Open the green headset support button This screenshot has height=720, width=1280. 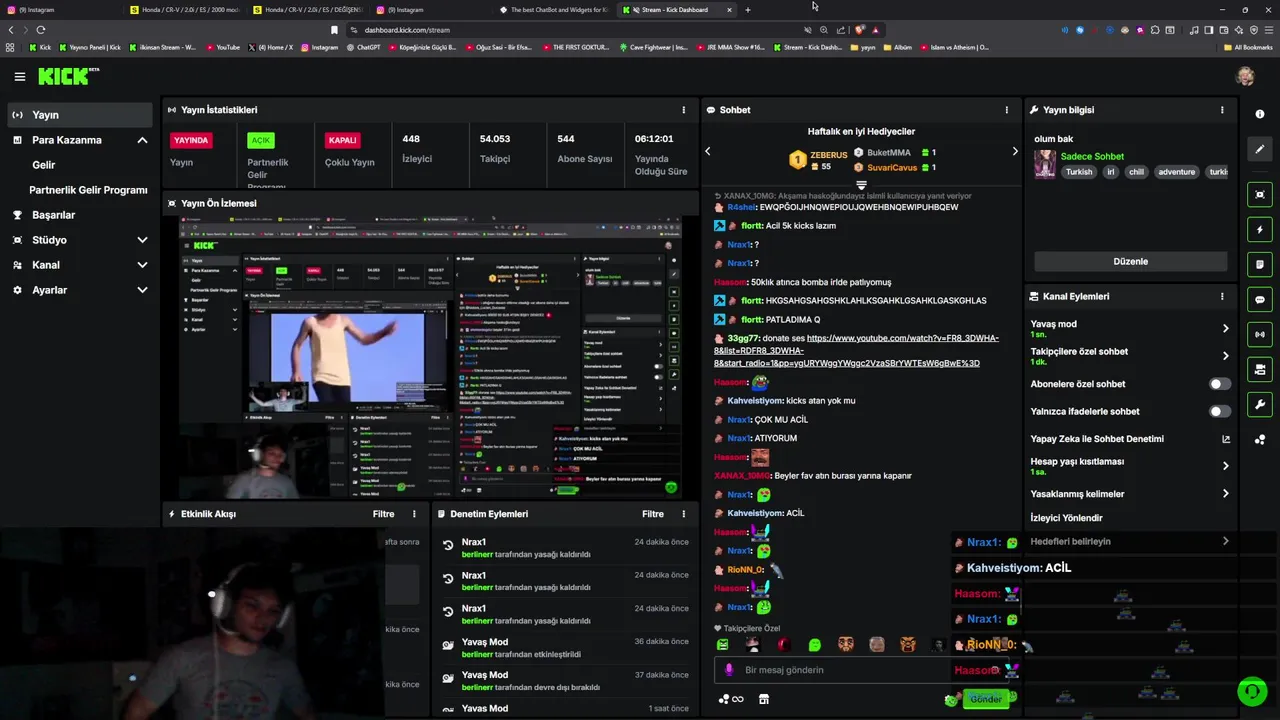(1252, 691)
